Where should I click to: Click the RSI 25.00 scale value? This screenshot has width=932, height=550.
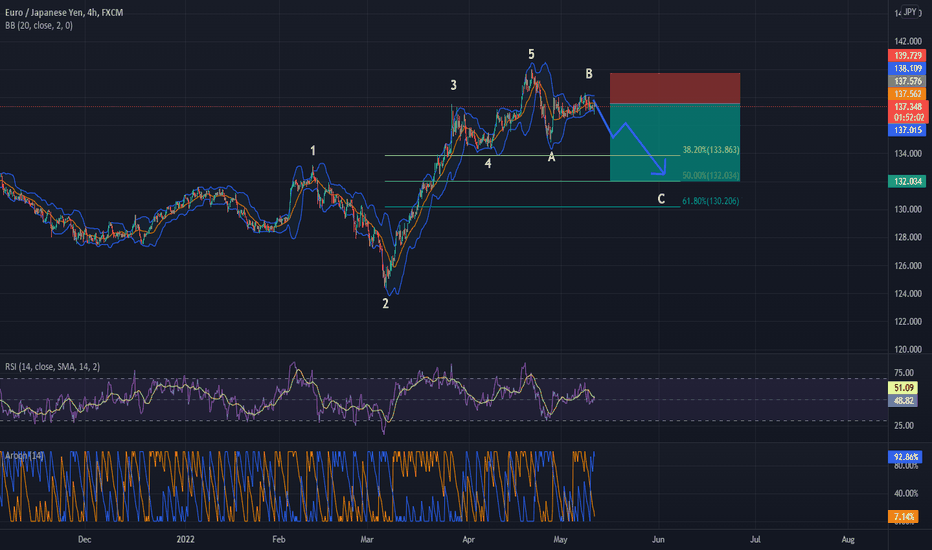[903, 426]
